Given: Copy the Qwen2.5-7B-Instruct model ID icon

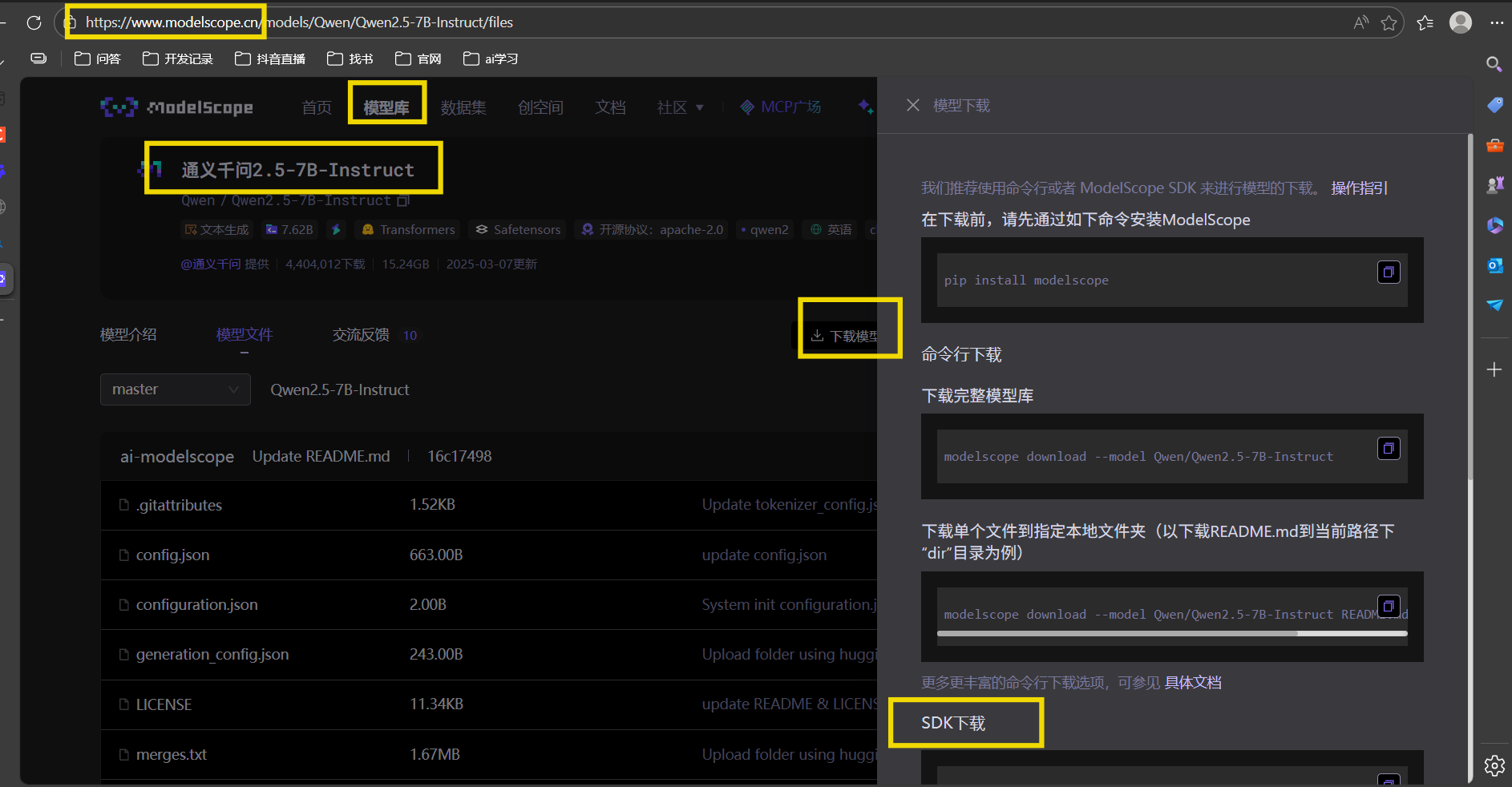Looking at the screenshot, I should tap(403, 200).
